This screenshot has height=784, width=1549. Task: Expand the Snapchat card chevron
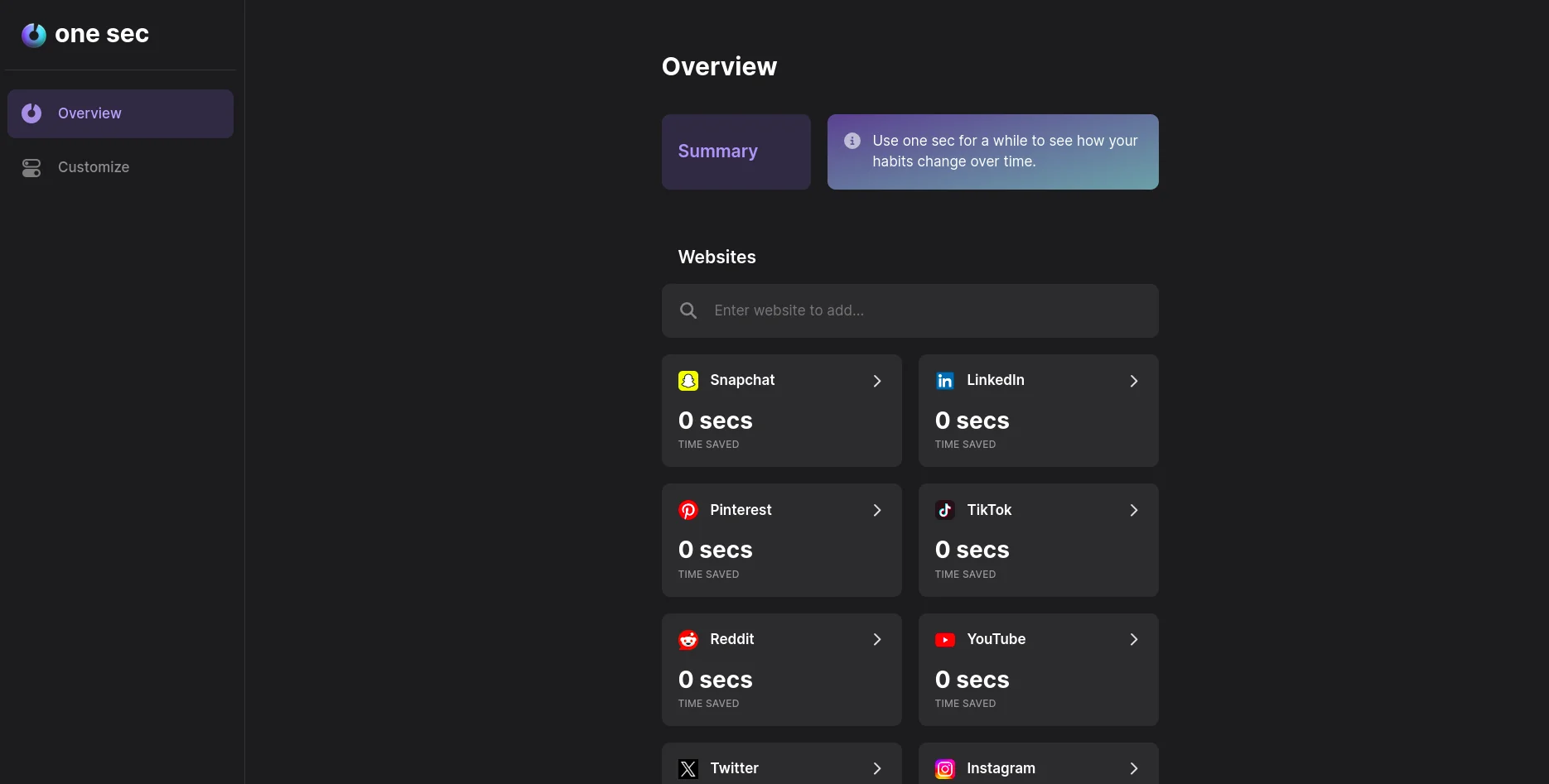pos(877,381)
